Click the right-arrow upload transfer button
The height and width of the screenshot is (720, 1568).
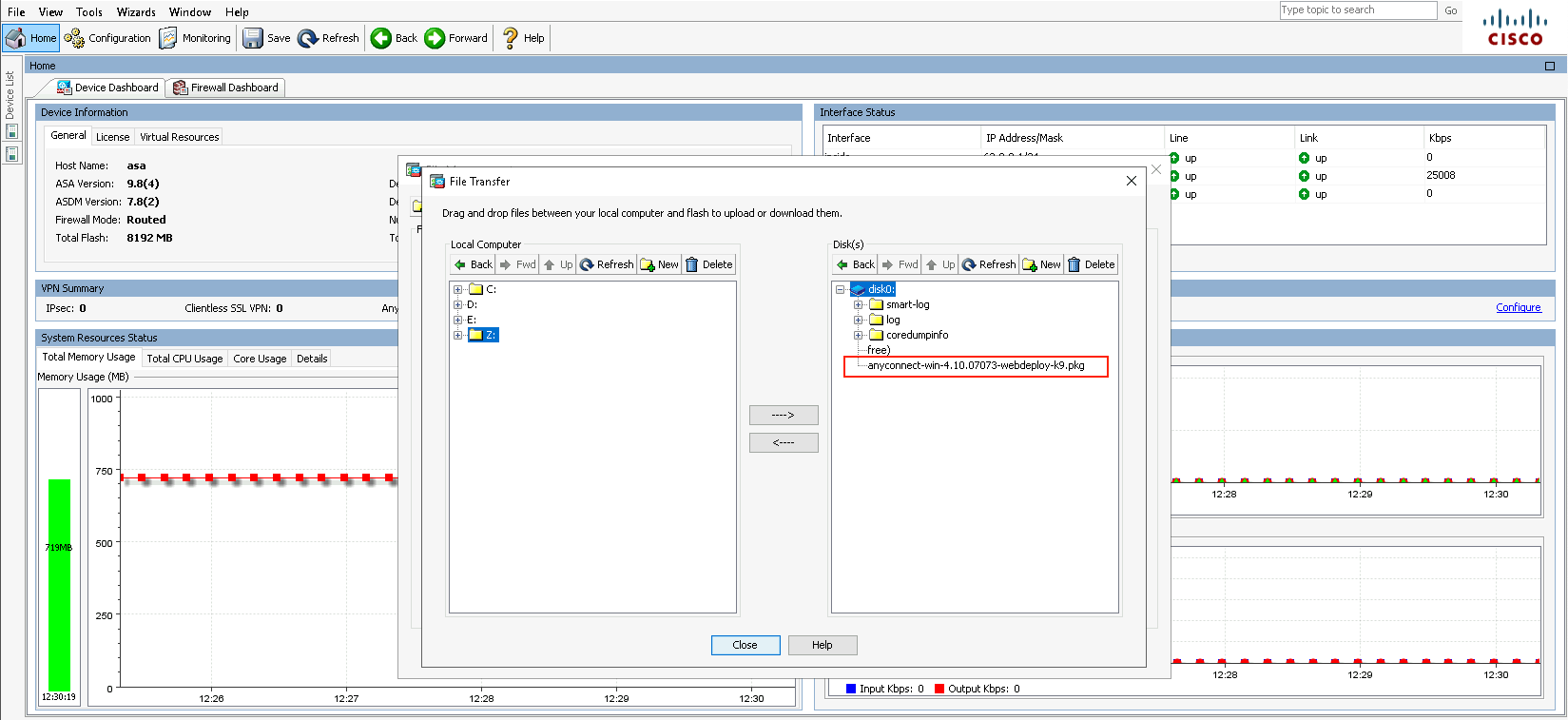point(784,415)
